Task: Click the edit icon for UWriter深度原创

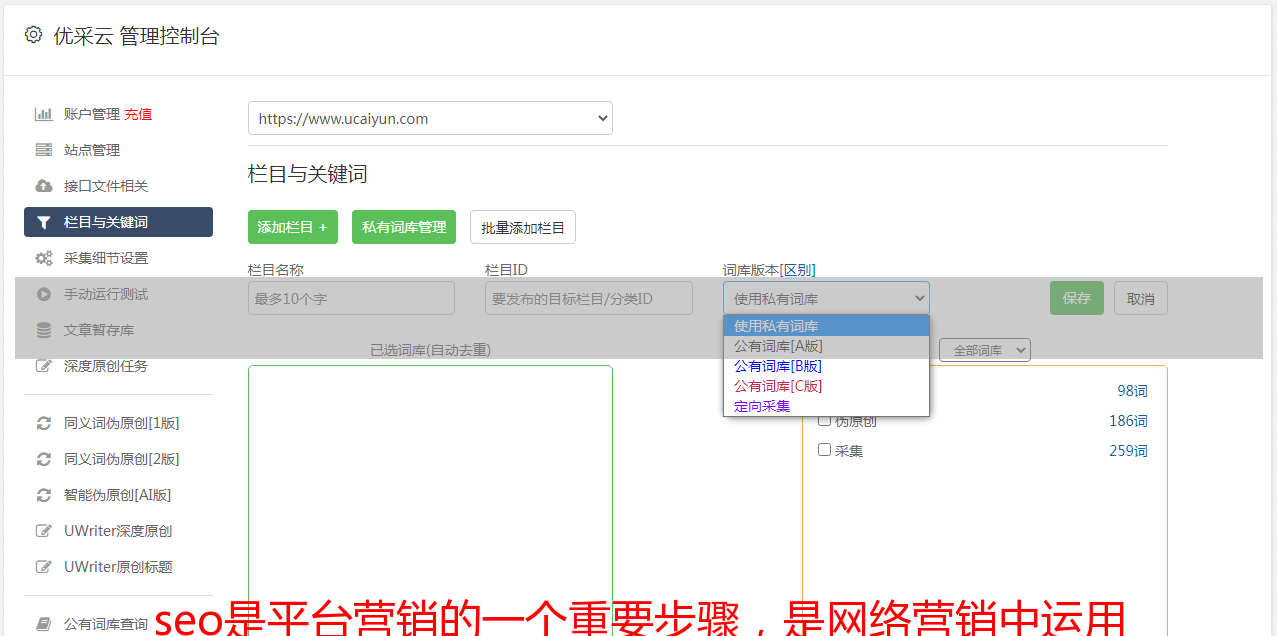Action: pos(44,531)
